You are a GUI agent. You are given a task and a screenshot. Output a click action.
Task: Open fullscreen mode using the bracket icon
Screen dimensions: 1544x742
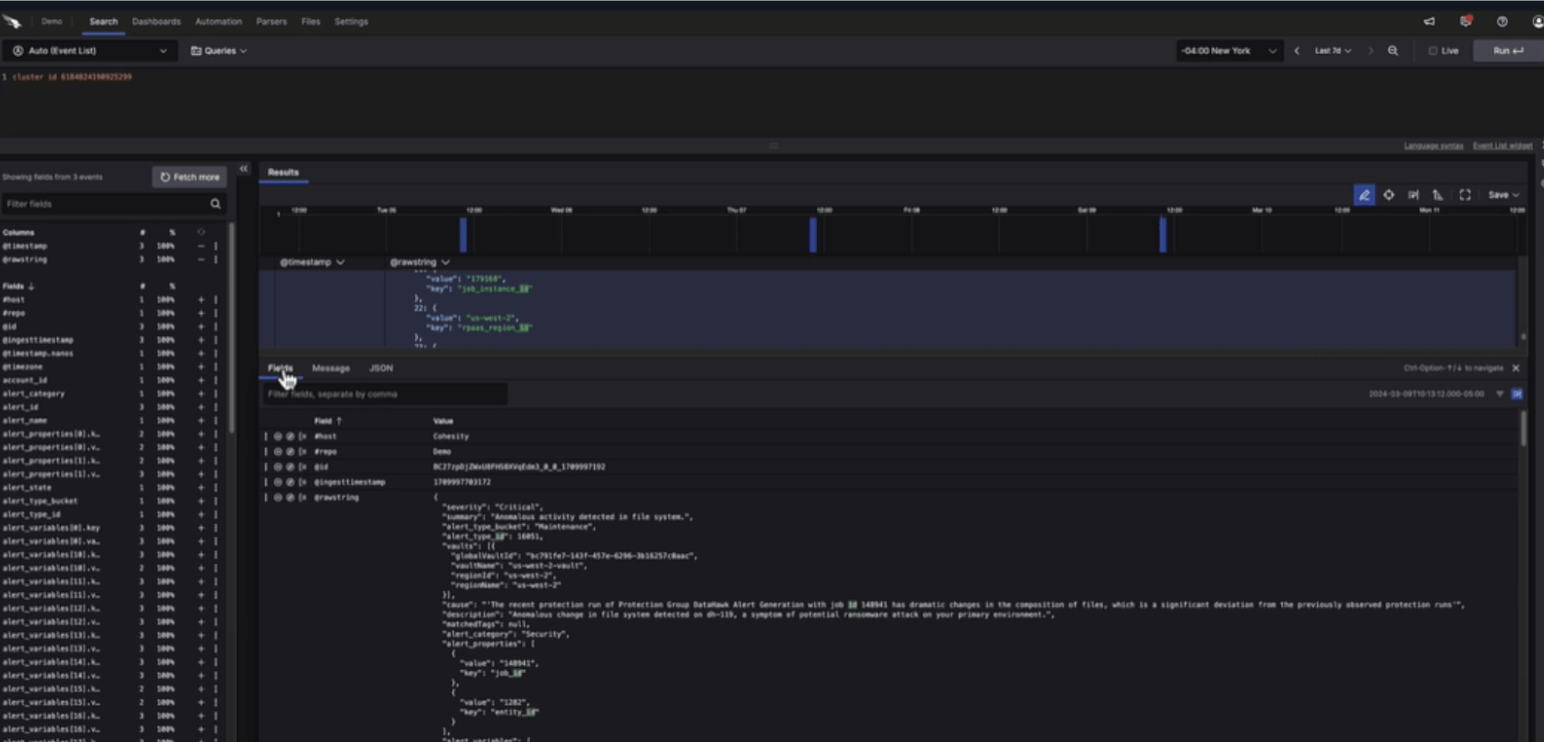tap(1463, 195)
